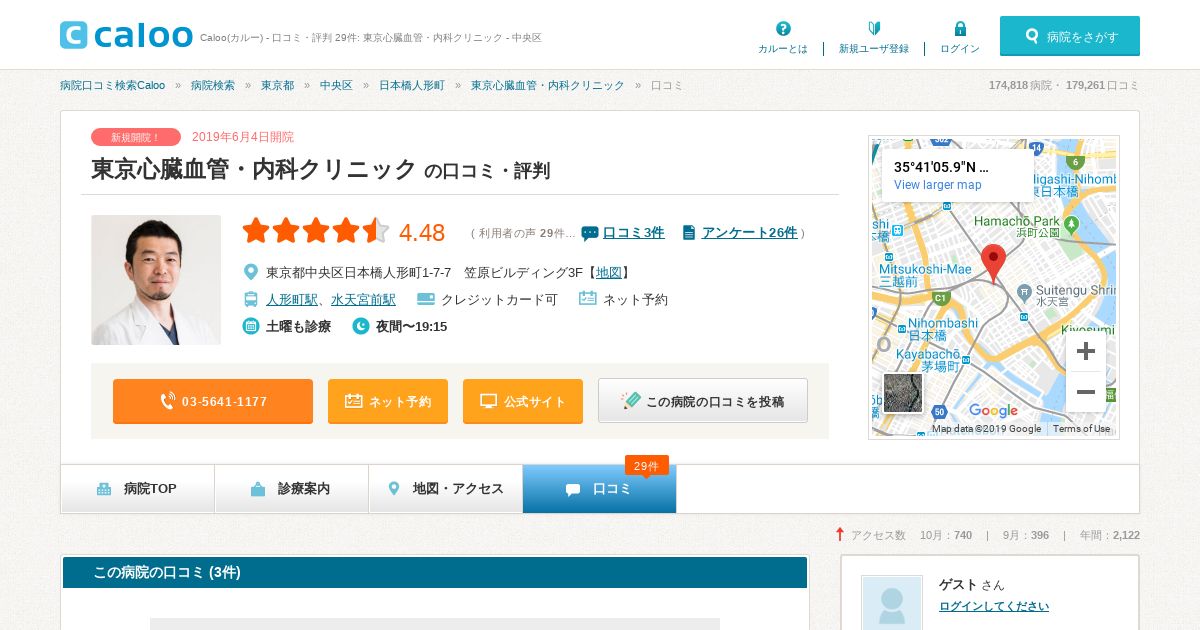Viewport: 1200px width, 630px height.
Task: Click the speech bubble icon beside 口コミ3件
Action: pyautogui.click(x=590, y=233)
